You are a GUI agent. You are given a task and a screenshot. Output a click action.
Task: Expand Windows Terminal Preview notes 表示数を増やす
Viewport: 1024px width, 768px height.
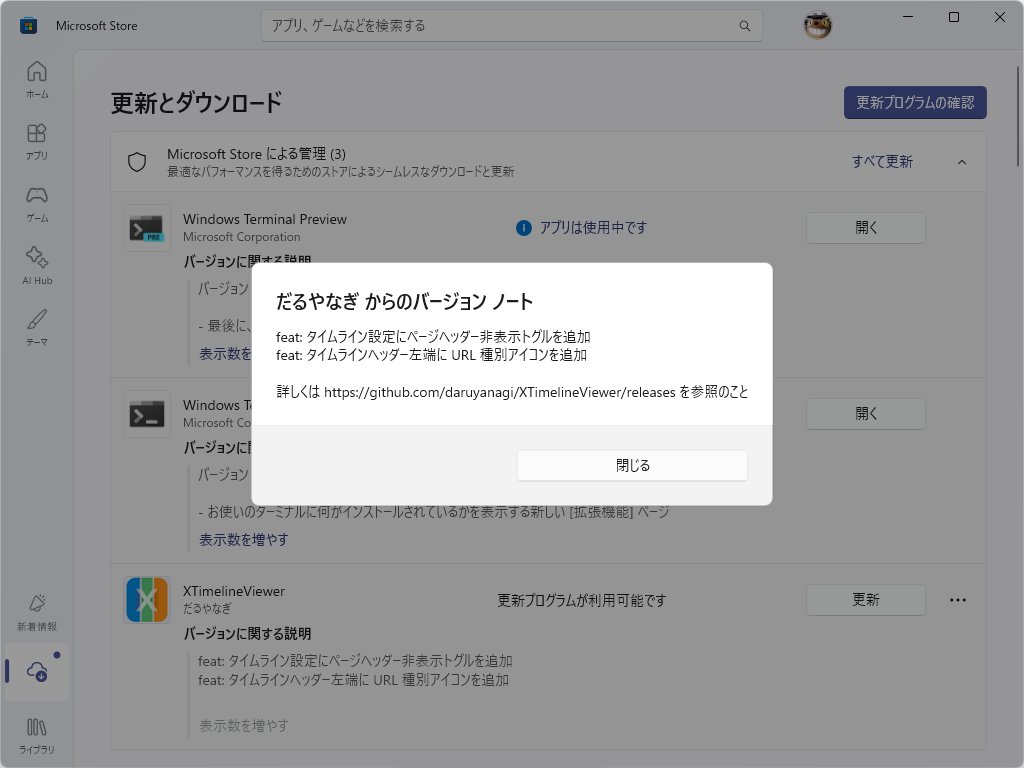(x=225, y=354)
